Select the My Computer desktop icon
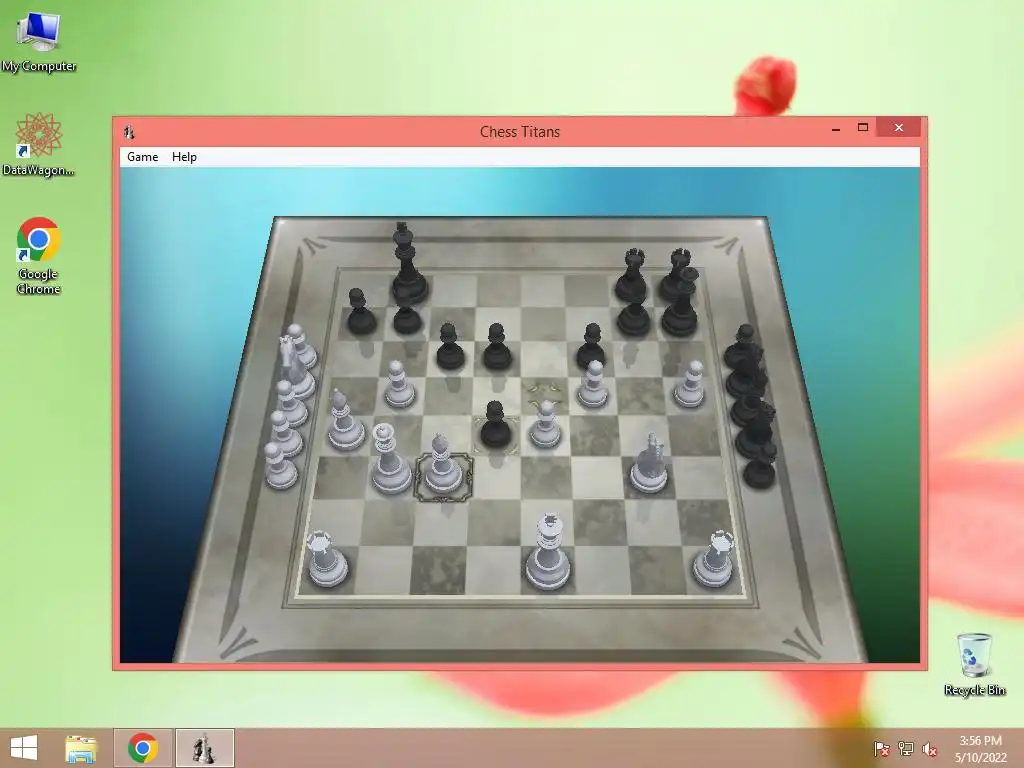The width and height of the screenshot is (1024, 768). tap(39, 43)
